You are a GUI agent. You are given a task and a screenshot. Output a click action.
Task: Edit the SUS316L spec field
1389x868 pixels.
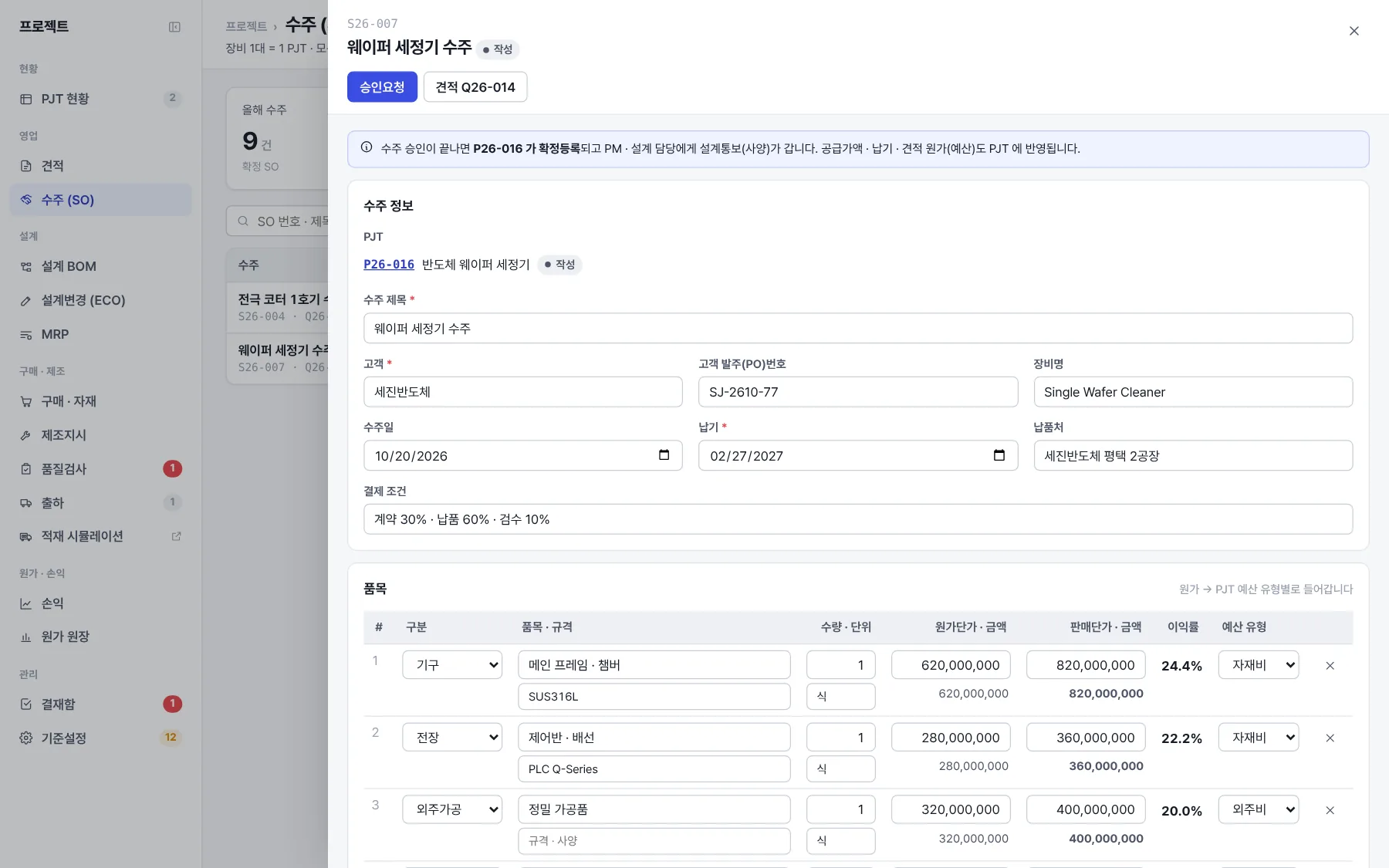point(654,697)
